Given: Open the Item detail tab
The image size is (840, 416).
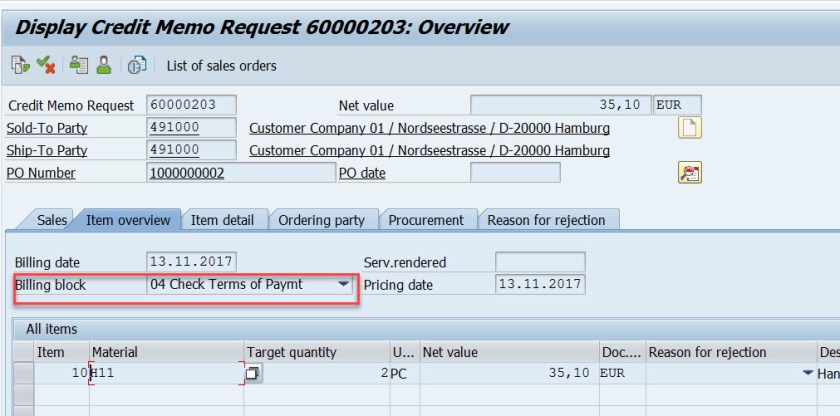Looking at the screenshot, I should (x=222, y=220).
